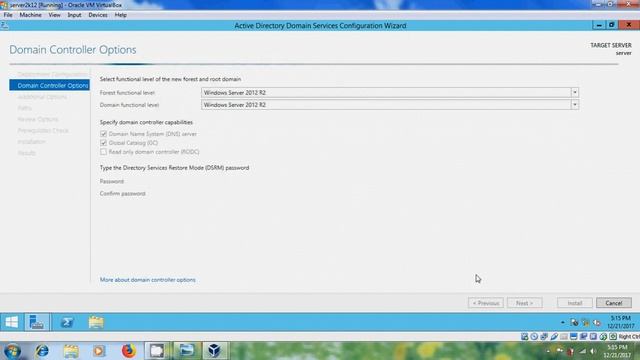Image resolution: width=640 pixels, height=360 pixels.
Task: Open Firefox from host taskbar
Action: [129, 351]
